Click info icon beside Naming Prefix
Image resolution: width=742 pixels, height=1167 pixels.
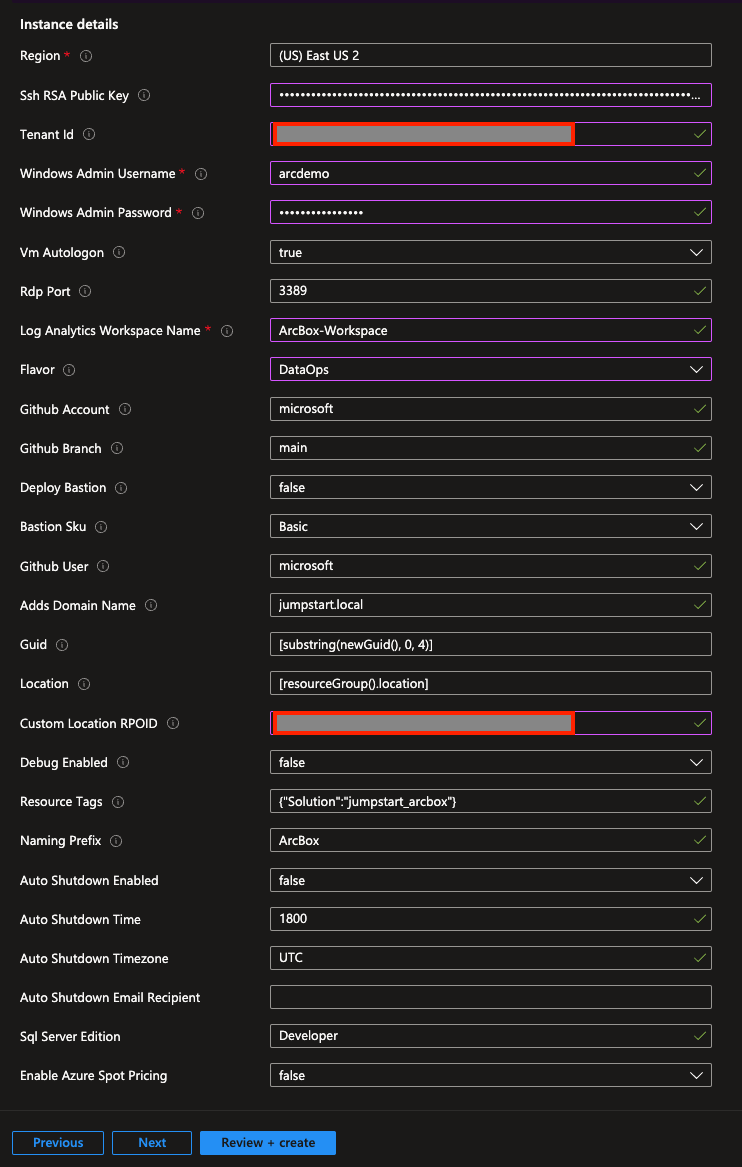click(116, 841)
